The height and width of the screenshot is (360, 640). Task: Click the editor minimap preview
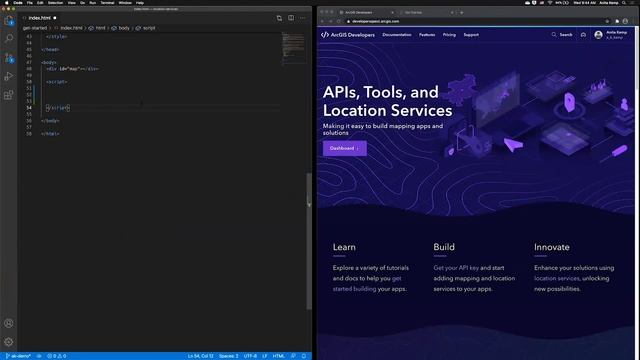[x=293, y=47]
